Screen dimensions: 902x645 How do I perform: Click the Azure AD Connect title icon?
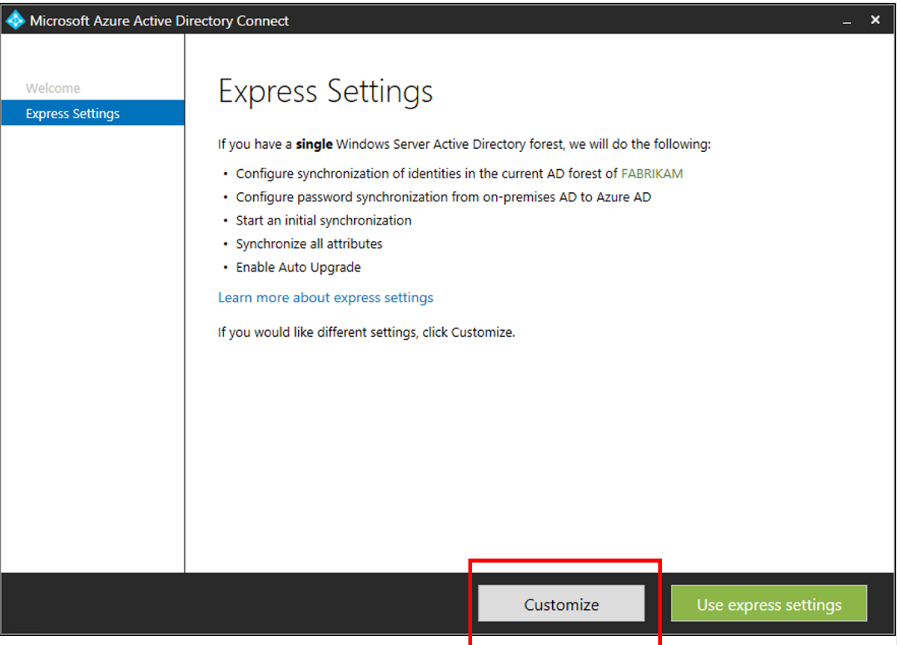15,20
